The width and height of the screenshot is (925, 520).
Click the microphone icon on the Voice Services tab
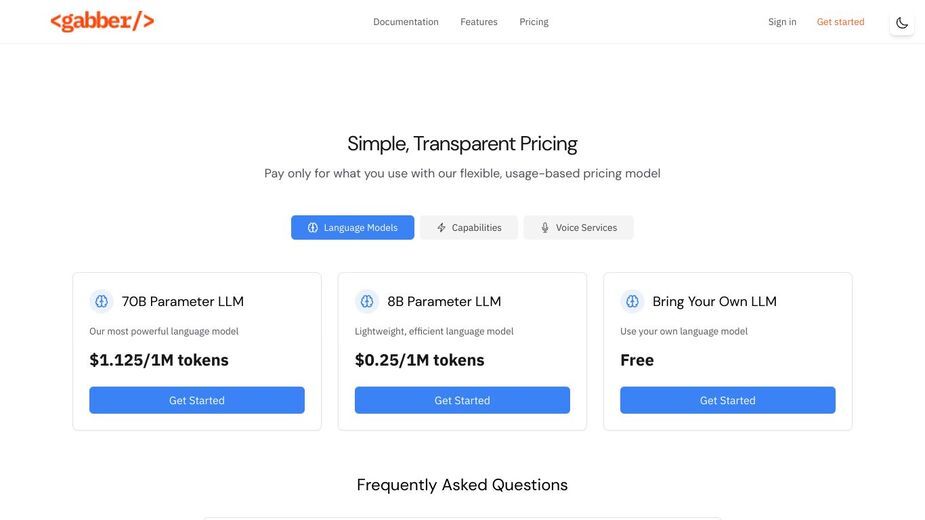[545, 228]
